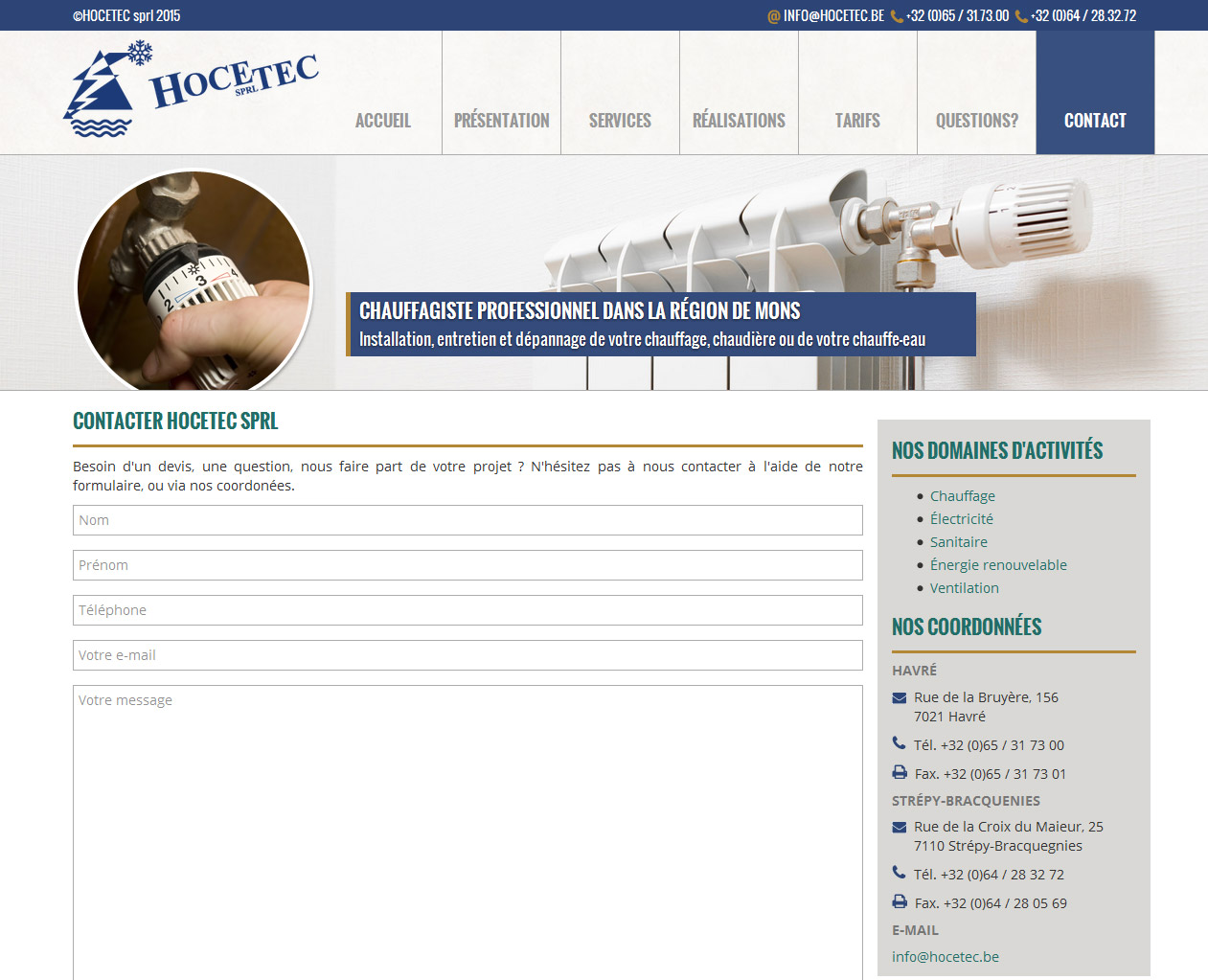Screen dimensions: 1208x980
Task: Click phone icon before +32 (0)64 / 28.32.72
Action: [x=1021, y=16]
